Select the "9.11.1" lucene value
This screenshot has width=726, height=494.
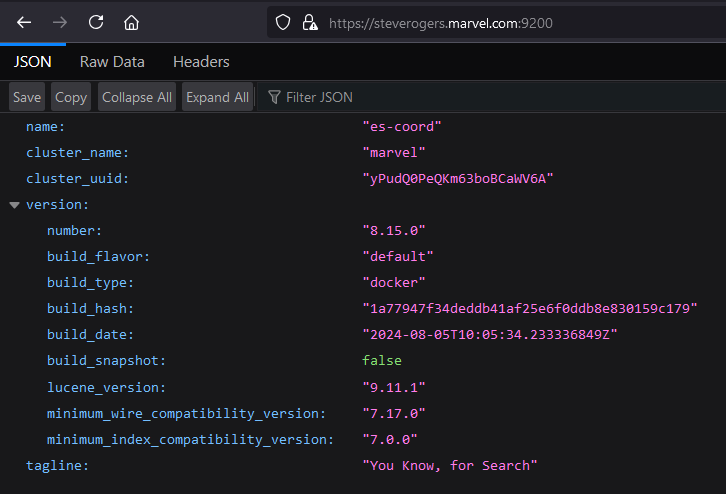394,387
